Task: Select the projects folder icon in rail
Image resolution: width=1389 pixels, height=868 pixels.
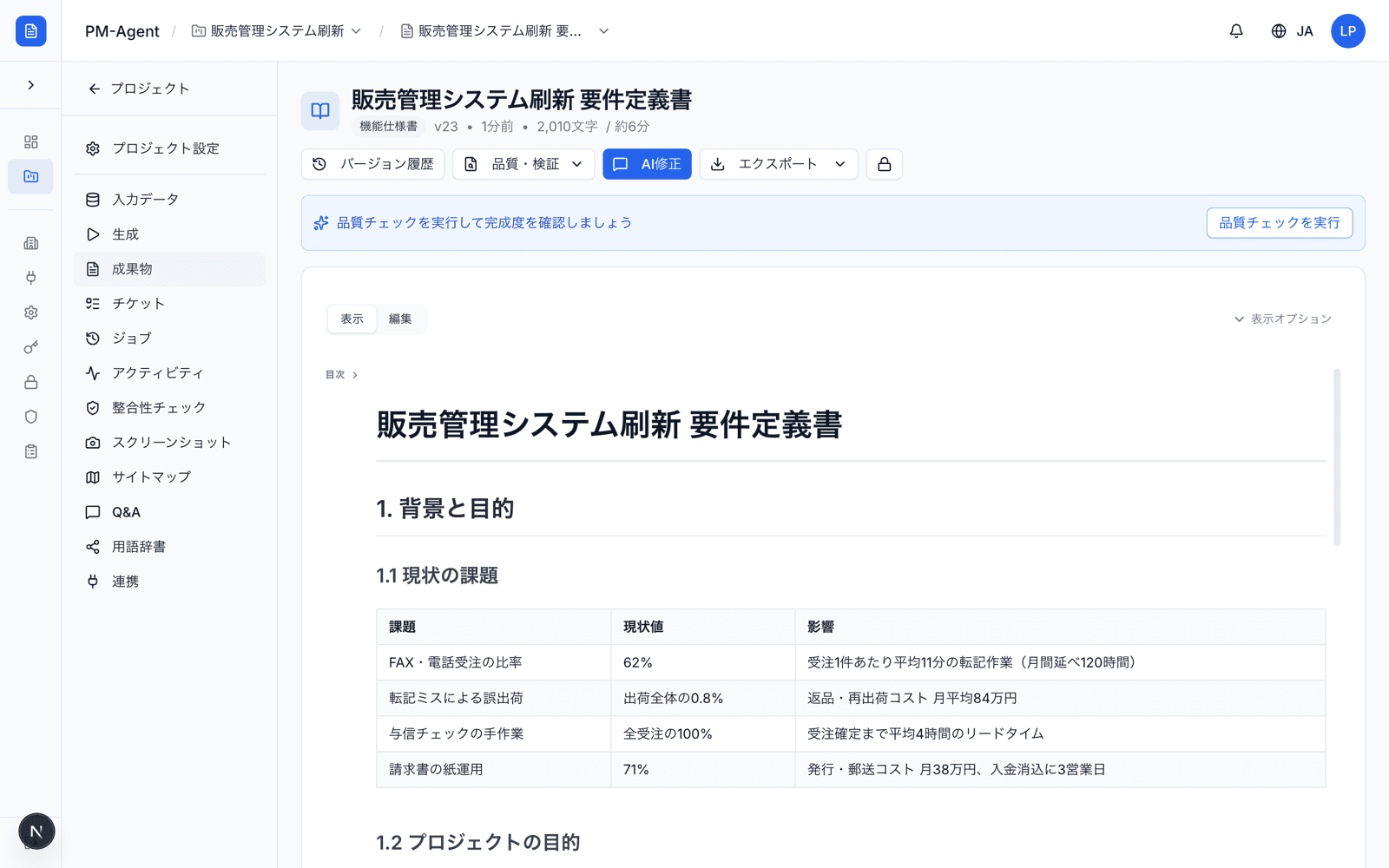Action: pyautogui.click(x=31, y=176)
